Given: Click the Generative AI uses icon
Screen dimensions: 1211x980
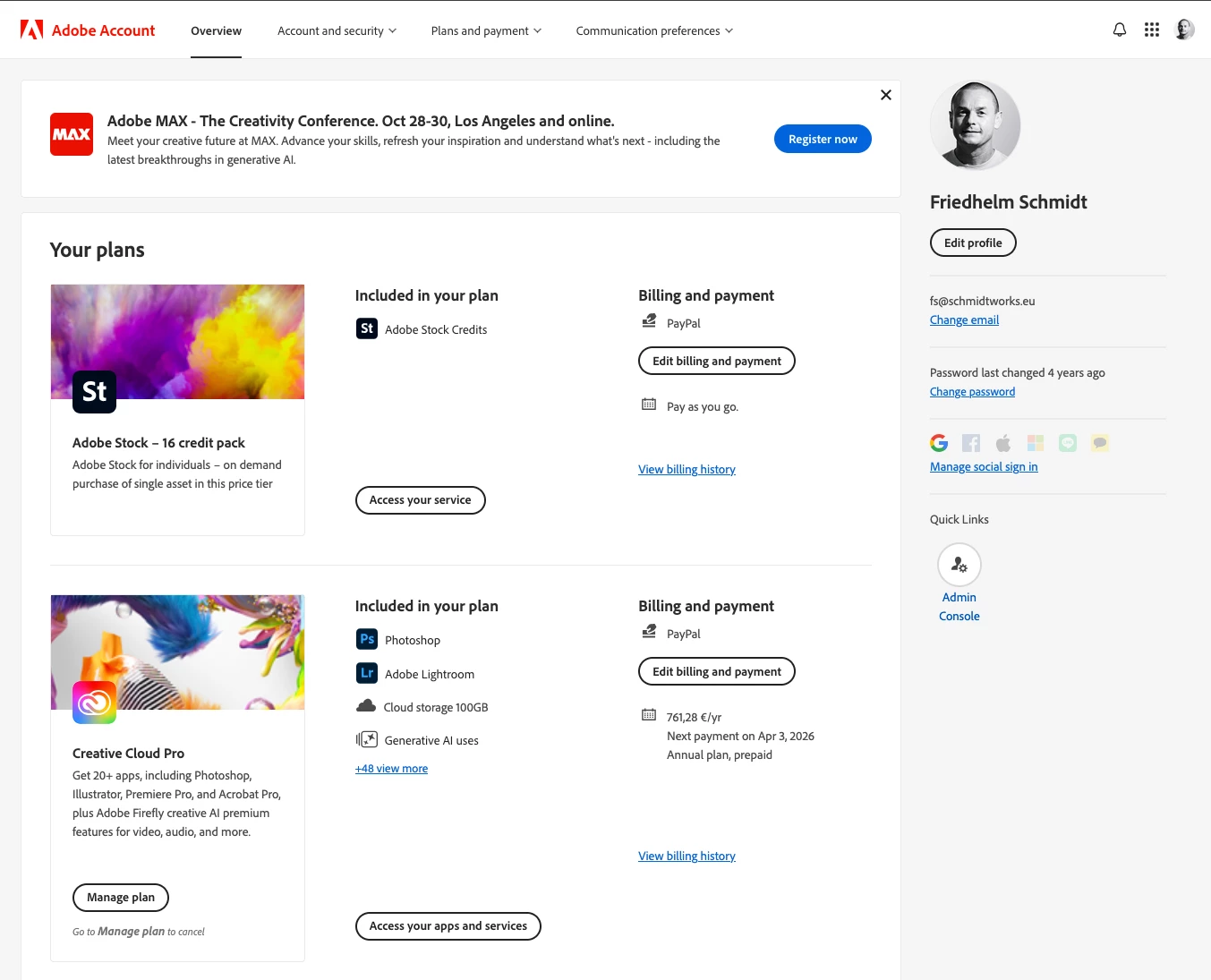Looking at the screenshot, I should pos(367,739).
